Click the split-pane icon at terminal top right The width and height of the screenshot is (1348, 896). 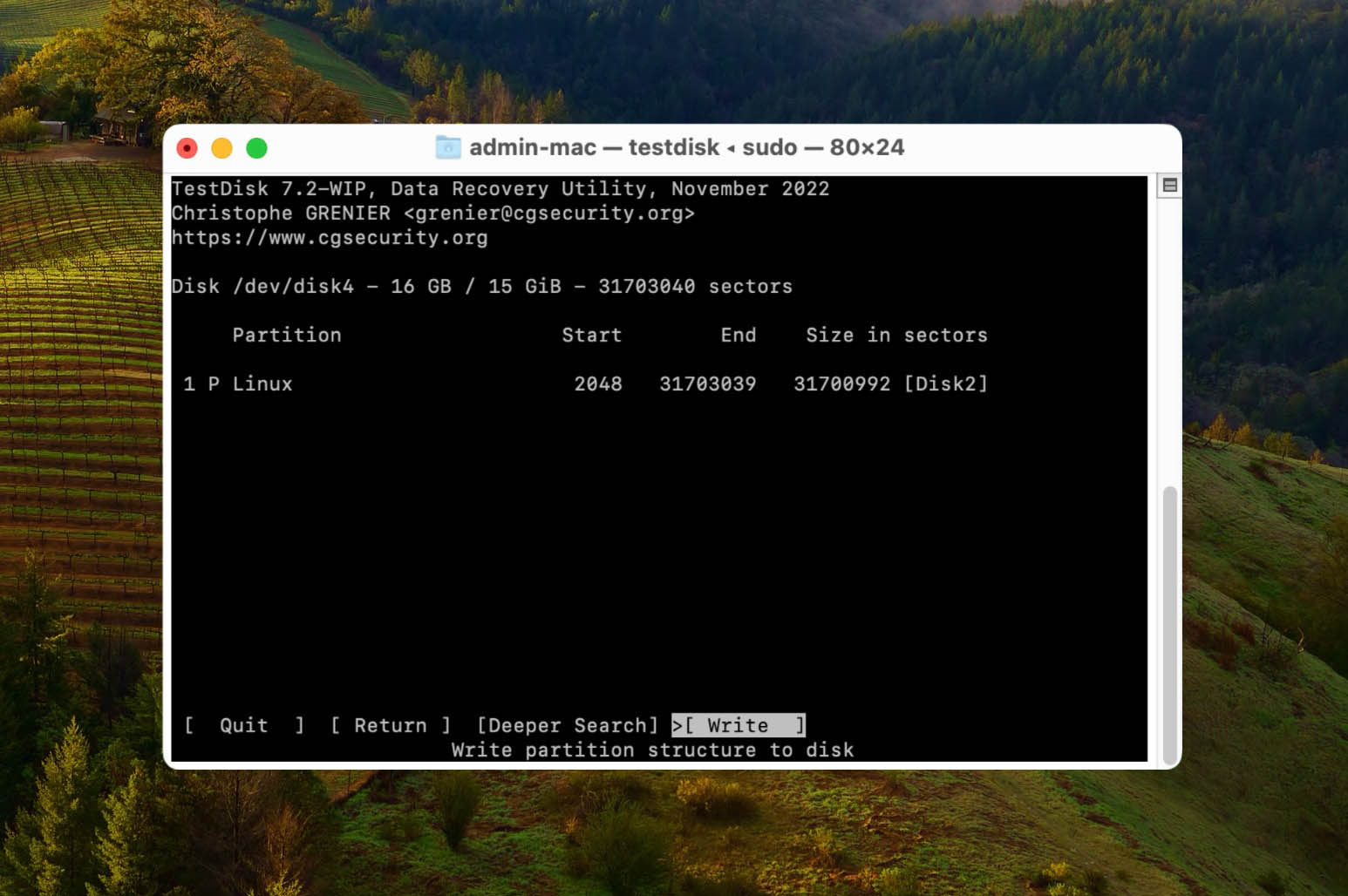(1169, 185)
